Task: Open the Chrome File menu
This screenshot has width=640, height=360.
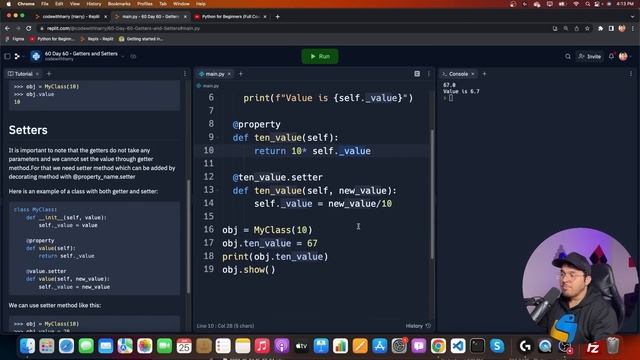Action: (x=45, y=4)
